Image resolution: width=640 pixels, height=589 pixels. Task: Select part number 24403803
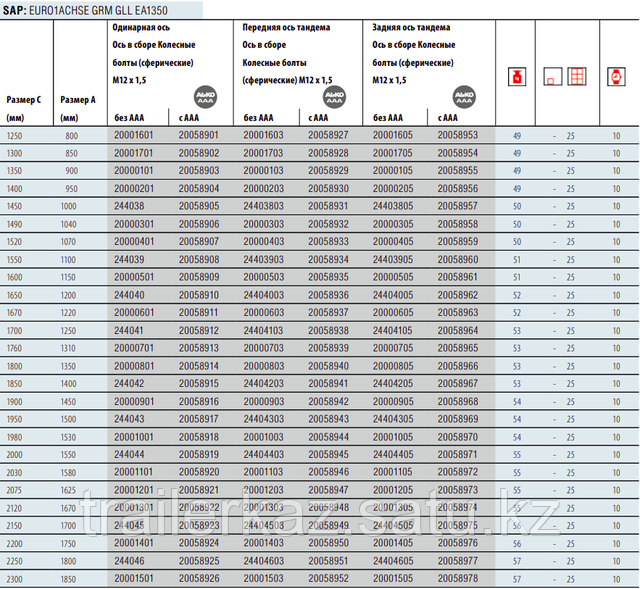click(x=263, y=206)
